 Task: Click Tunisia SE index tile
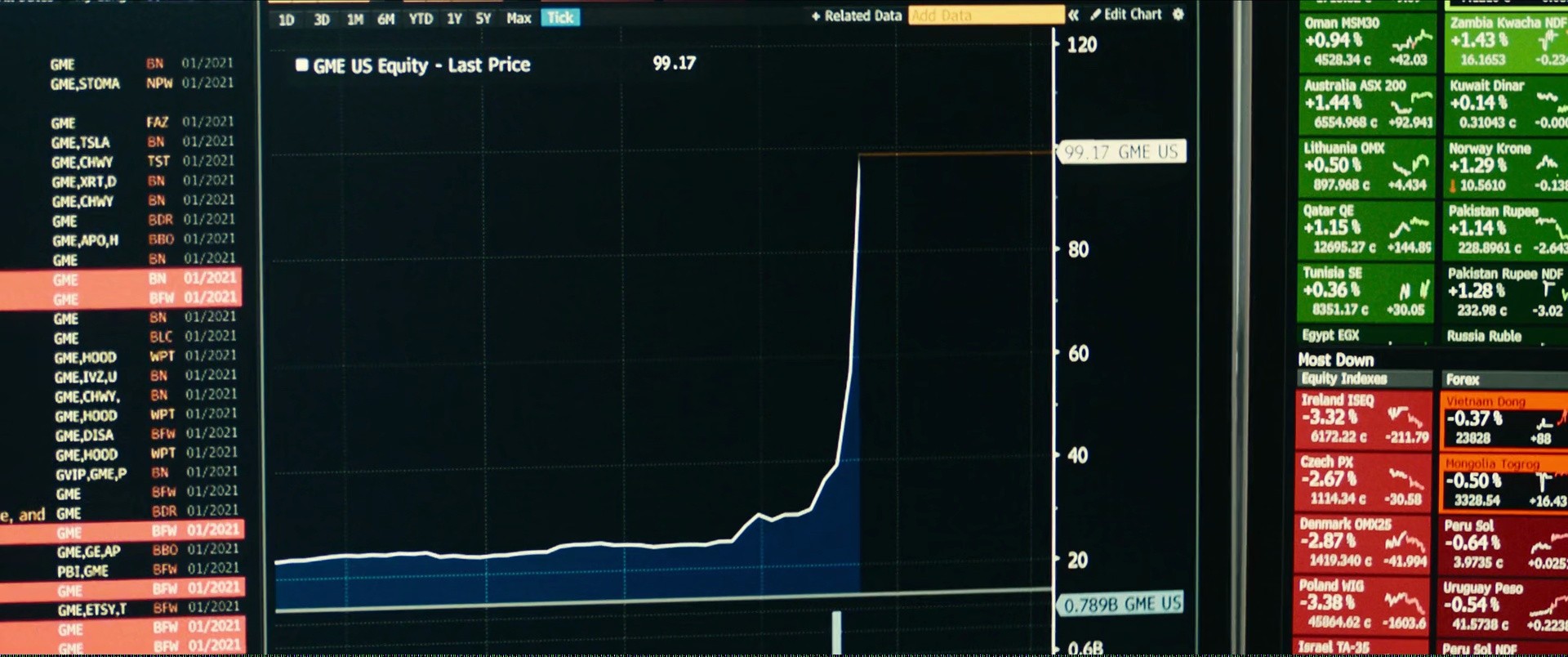click(x=1365, y=292)
